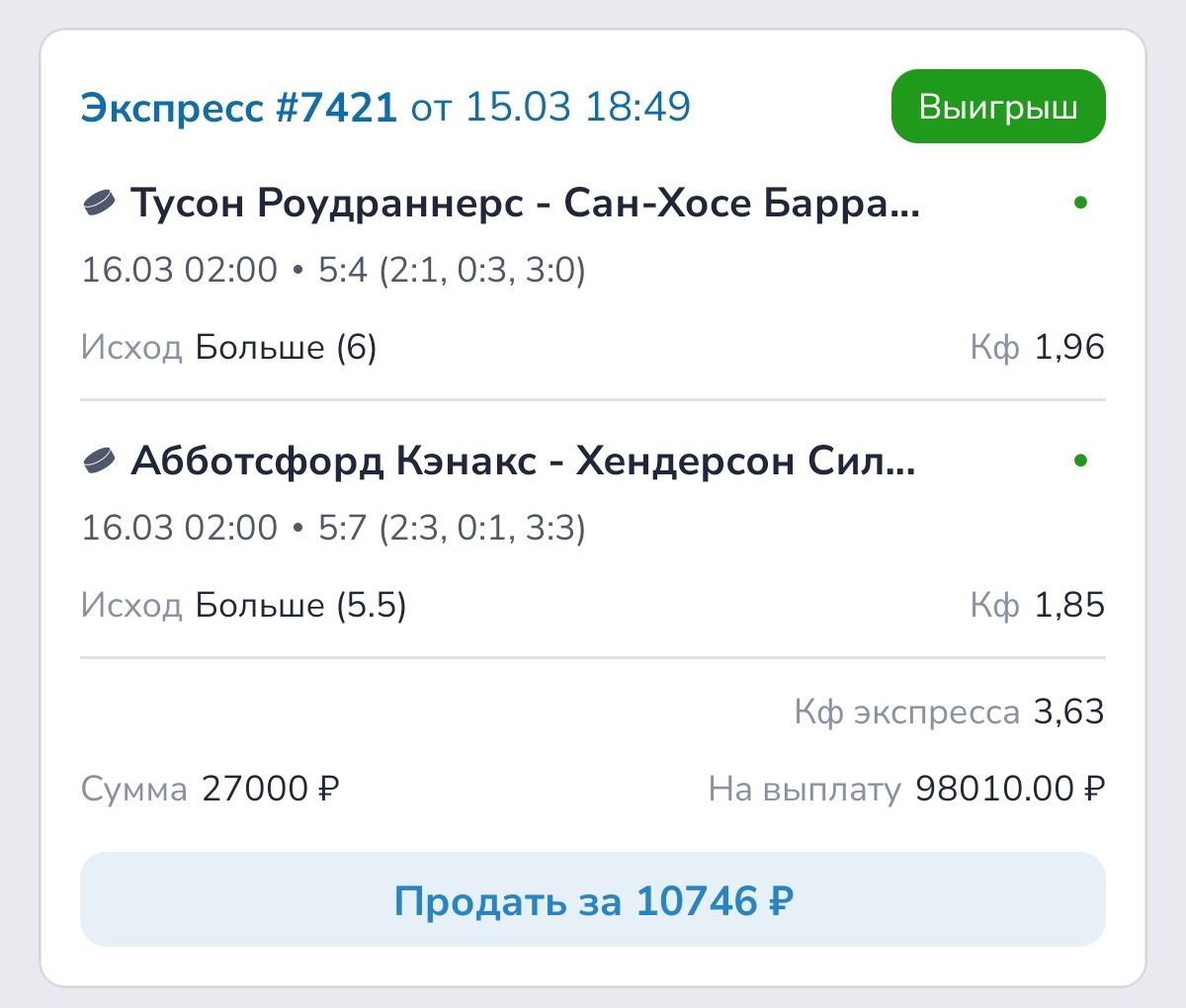Click the 16.03 02:00 time of Абботсфорд match

coord(179,527)
